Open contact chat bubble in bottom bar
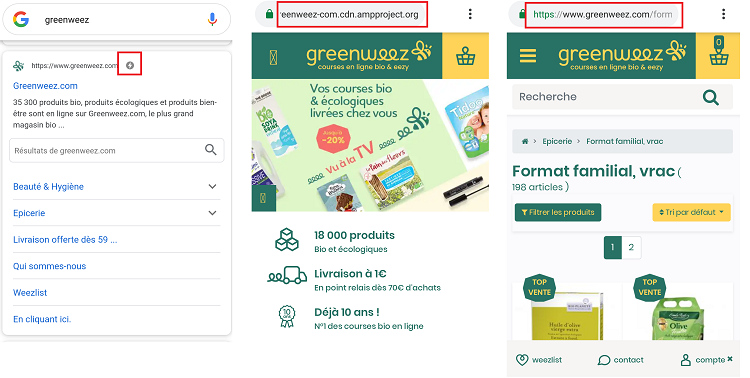Screen dimensions: 750x378 (x=604, y=360)
